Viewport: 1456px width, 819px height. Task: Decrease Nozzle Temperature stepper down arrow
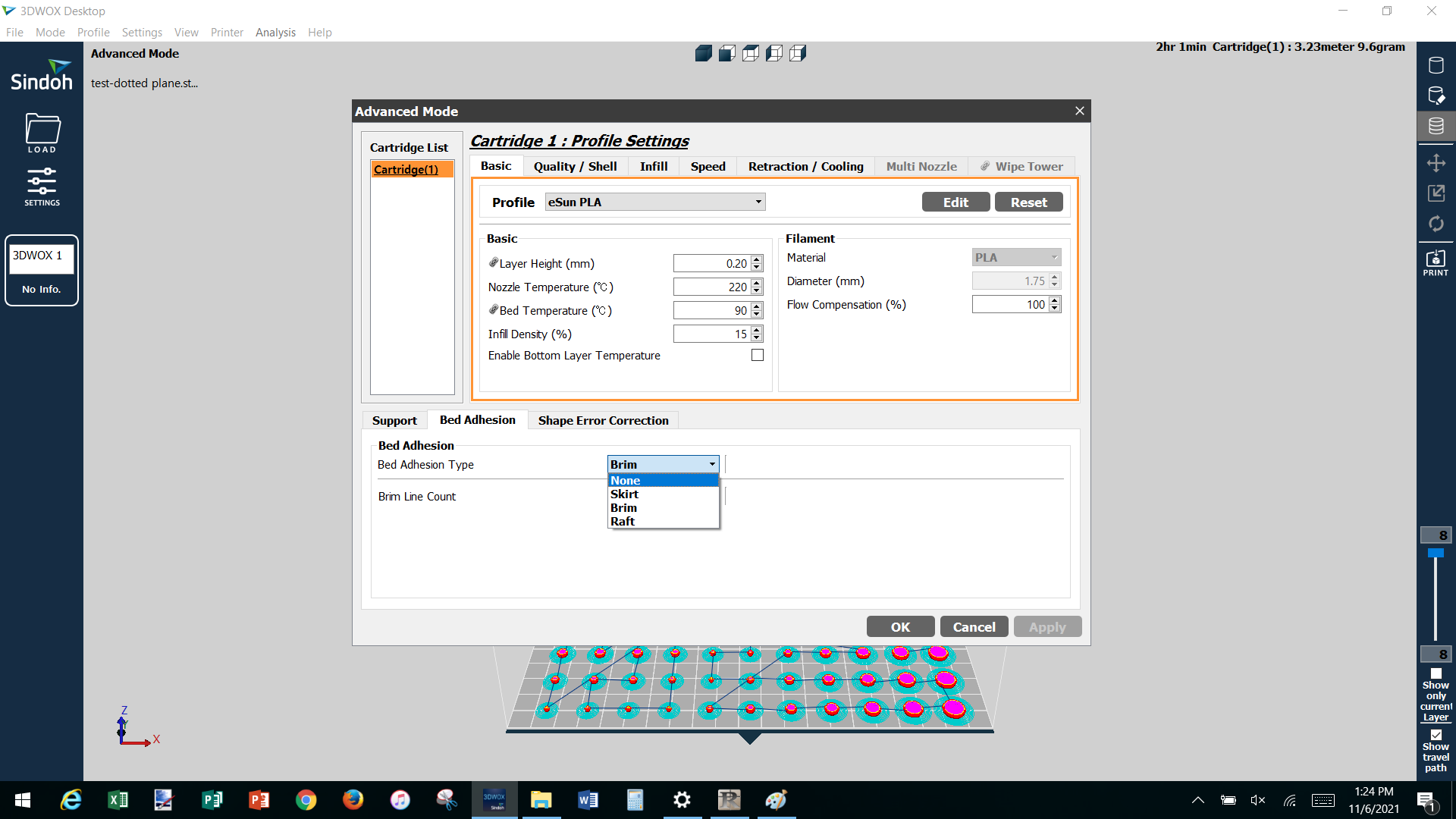pos(757,291)
